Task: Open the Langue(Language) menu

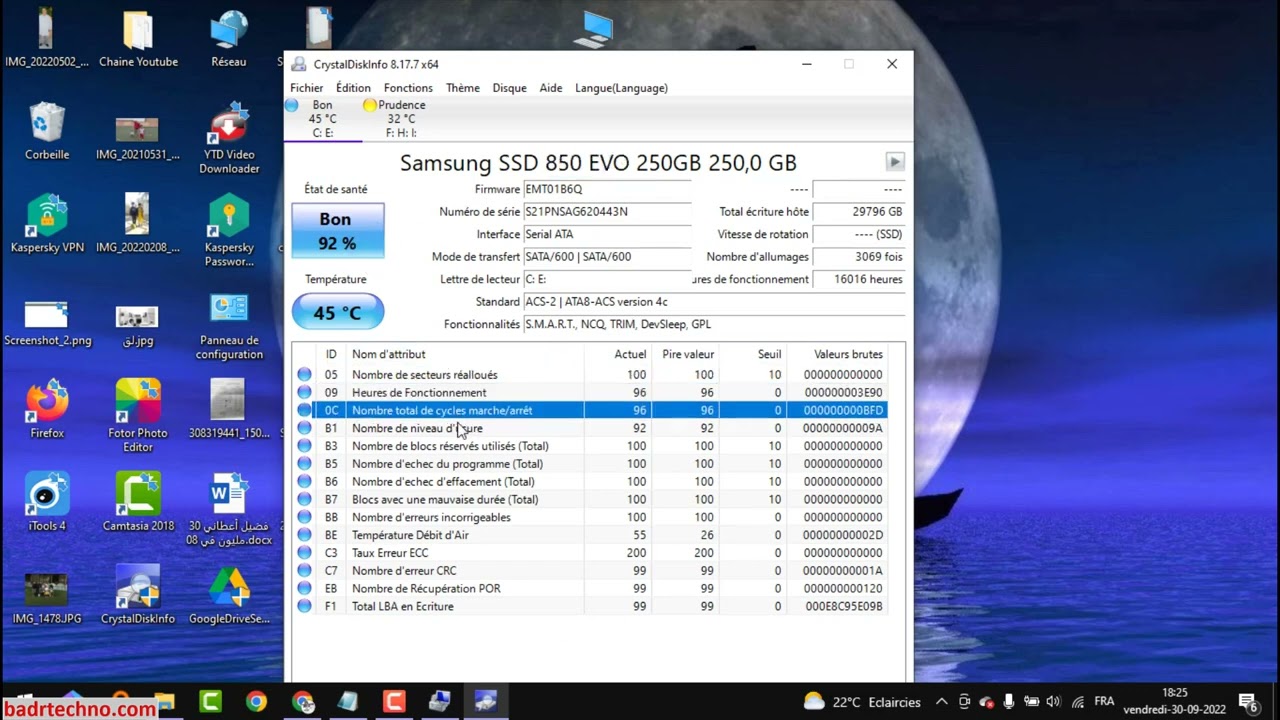Action: click(621, 88)
